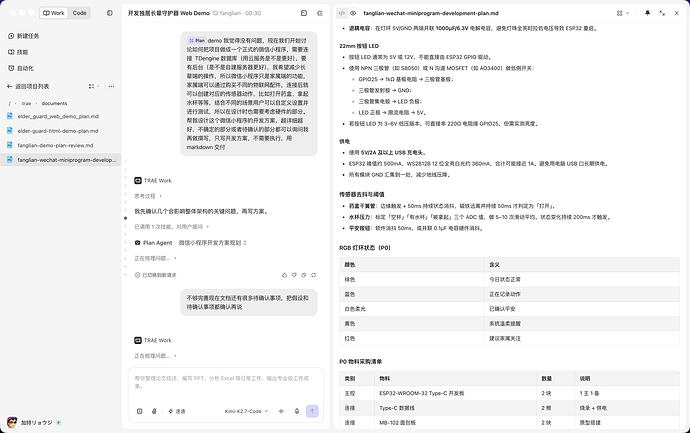The image size is (690, 433).
Task: Open elder_guard_web_demo_plan.md file
Action: click(58, 117)
